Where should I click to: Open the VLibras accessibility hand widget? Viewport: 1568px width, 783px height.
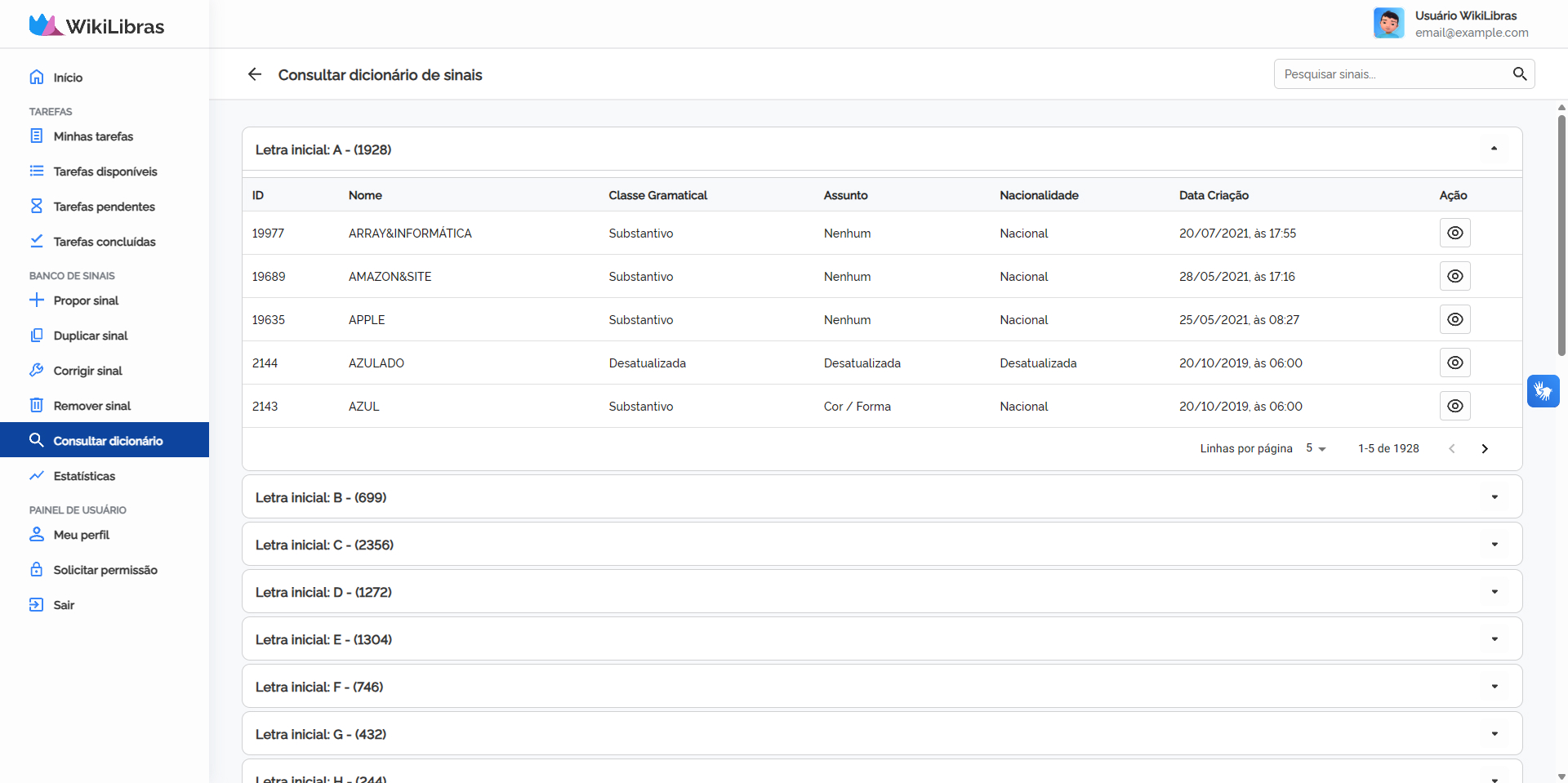[x=1543, y=391]
